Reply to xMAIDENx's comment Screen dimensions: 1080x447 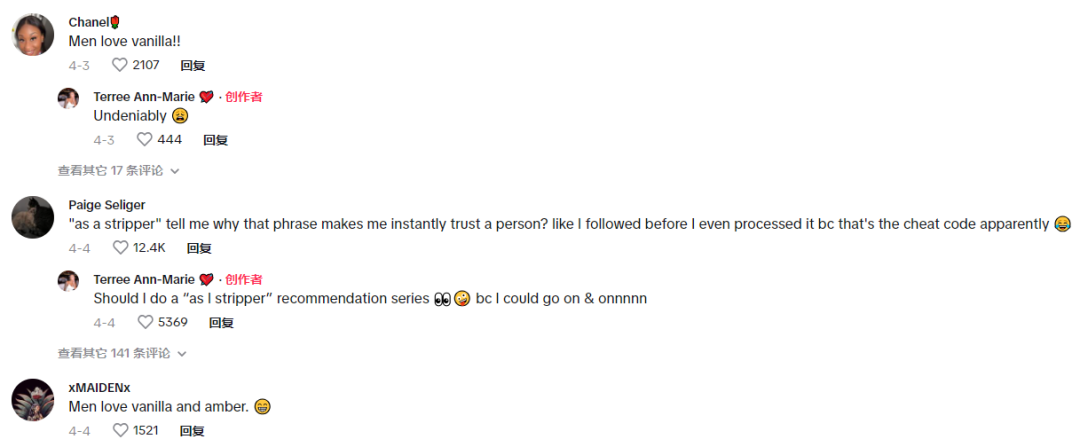click(192, 430)
